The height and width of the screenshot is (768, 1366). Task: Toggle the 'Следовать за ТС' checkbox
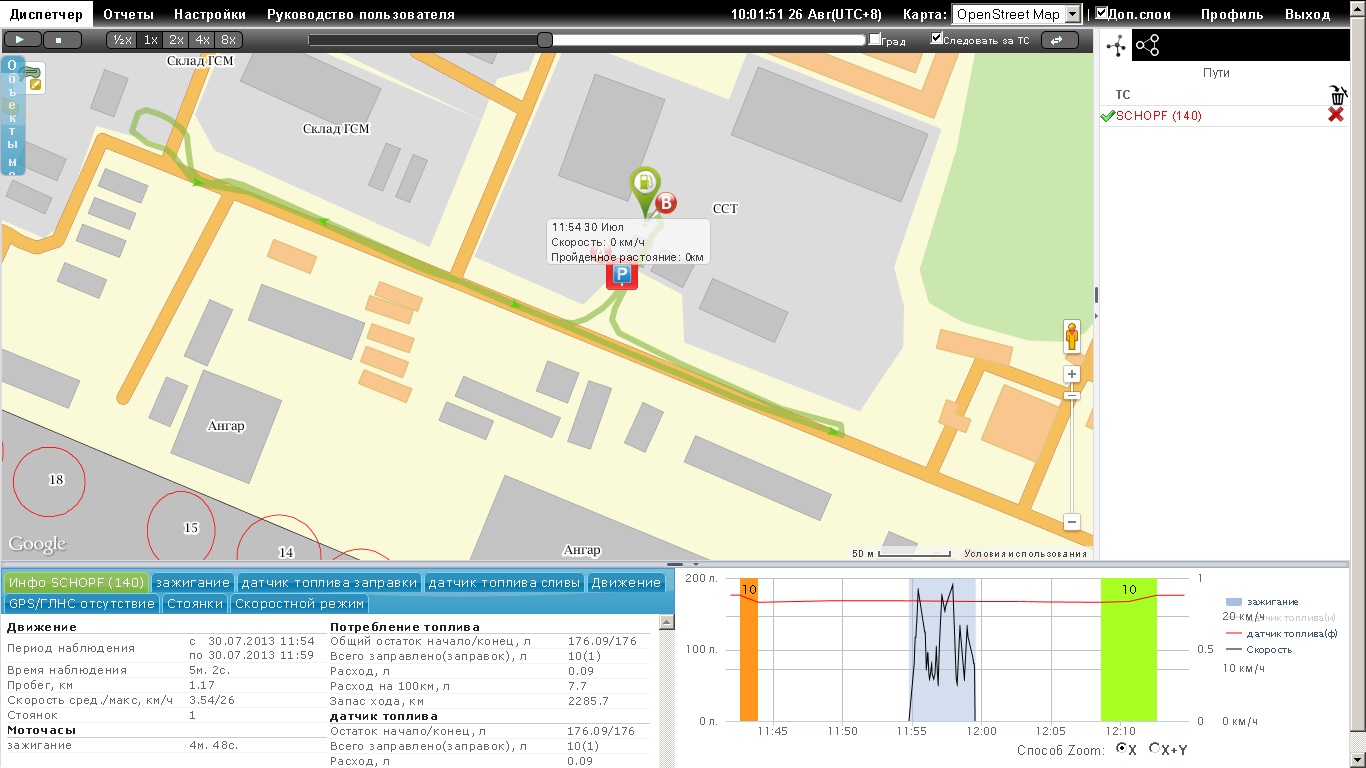pyautogui.click(x=937, y=39)
